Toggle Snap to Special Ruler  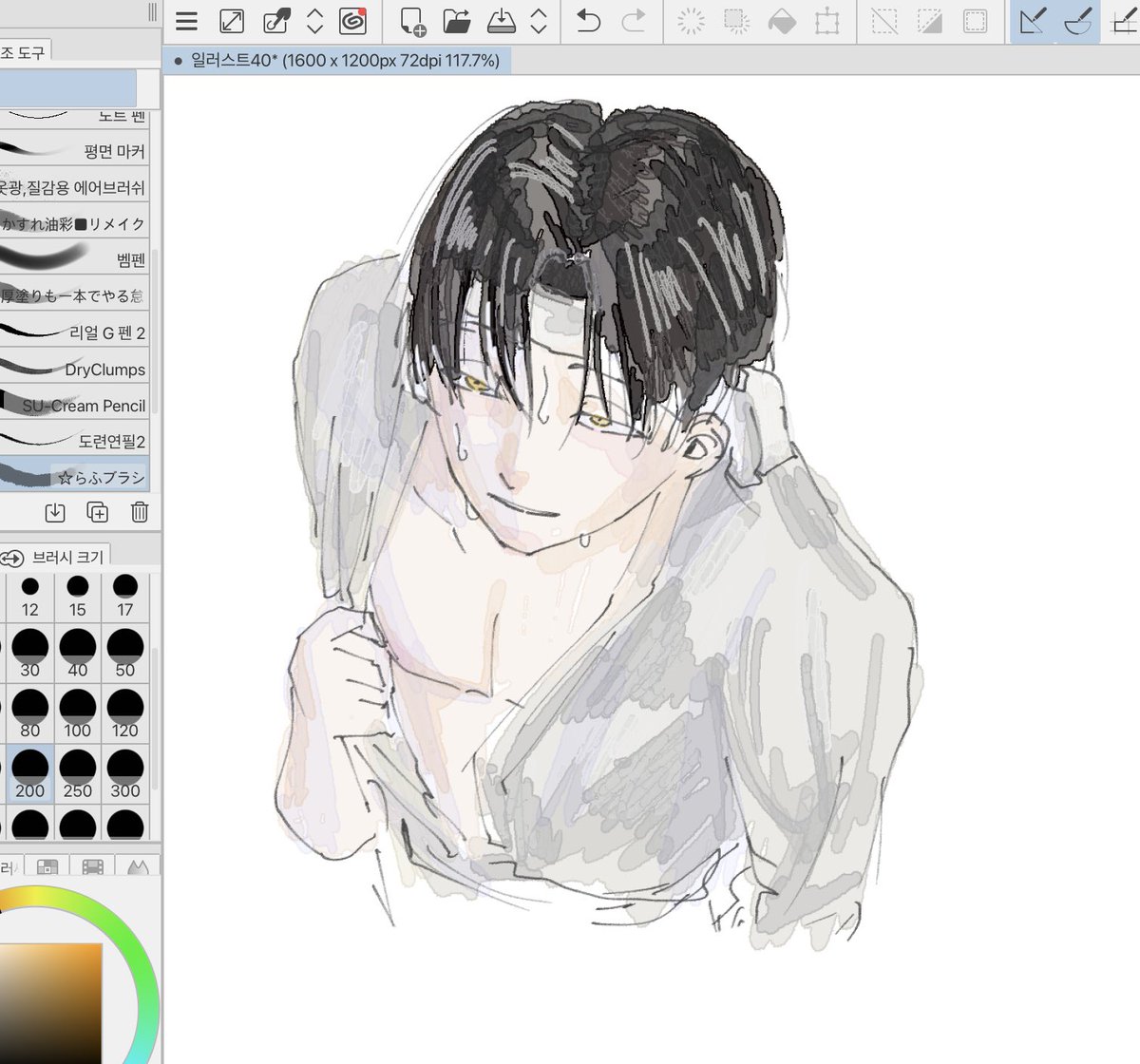pos(1078,21)
